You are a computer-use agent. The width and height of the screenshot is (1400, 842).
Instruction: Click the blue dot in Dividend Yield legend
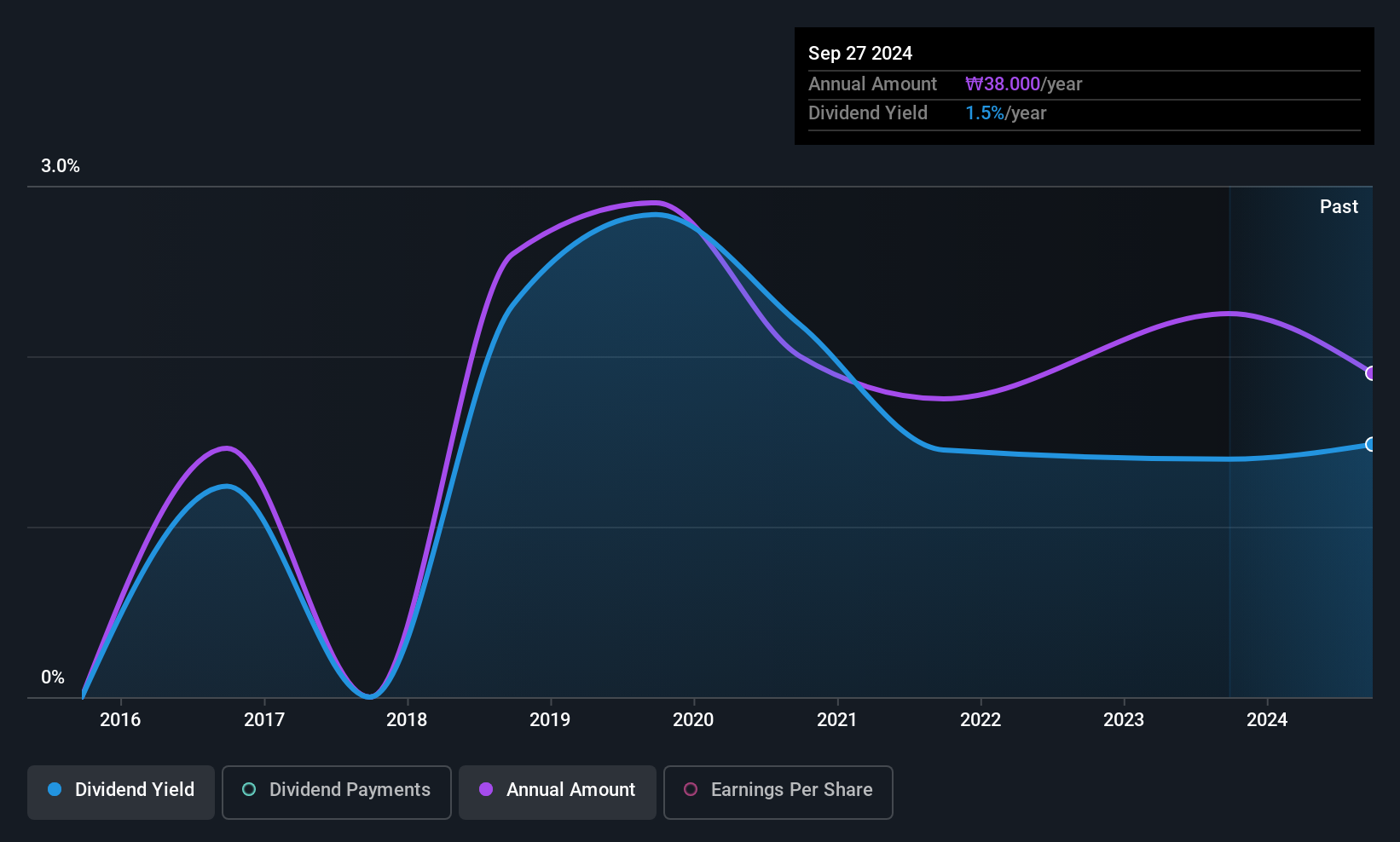coord(55,790)
